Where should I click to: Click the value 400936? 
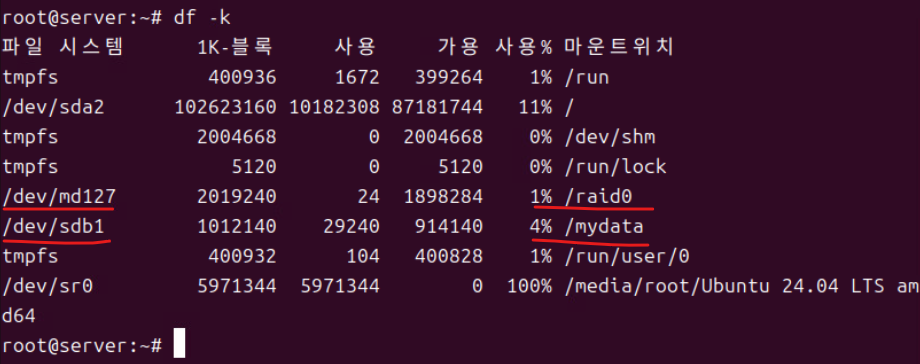pos(242,77)
